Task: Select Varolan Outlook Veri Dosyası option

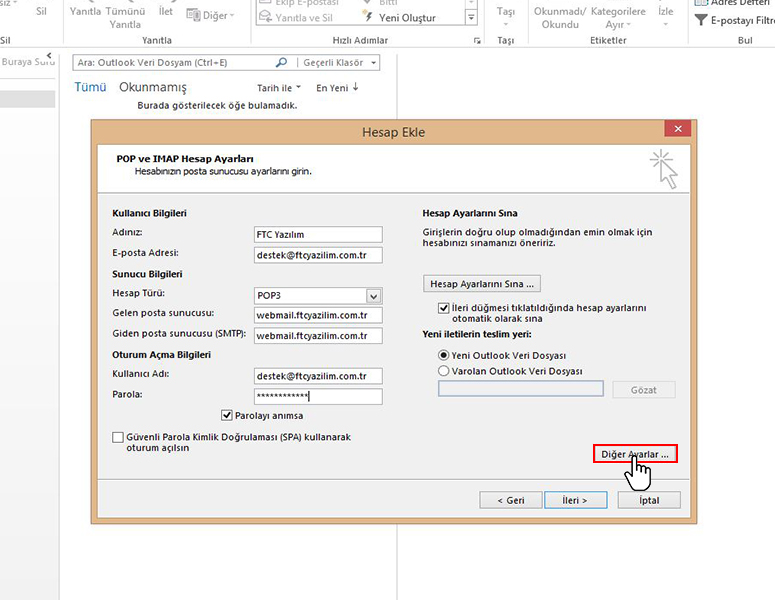Action: coord(444,371)
